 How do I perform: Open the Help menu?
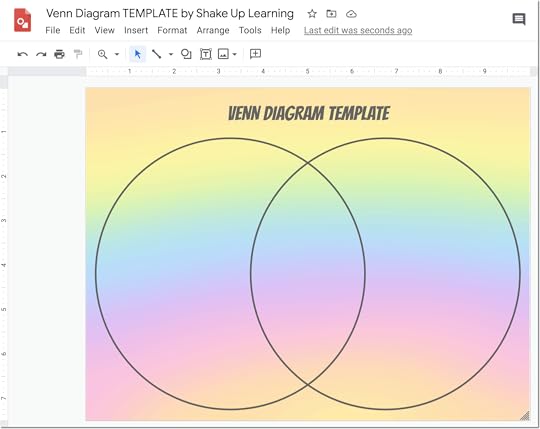pos(280,30)
